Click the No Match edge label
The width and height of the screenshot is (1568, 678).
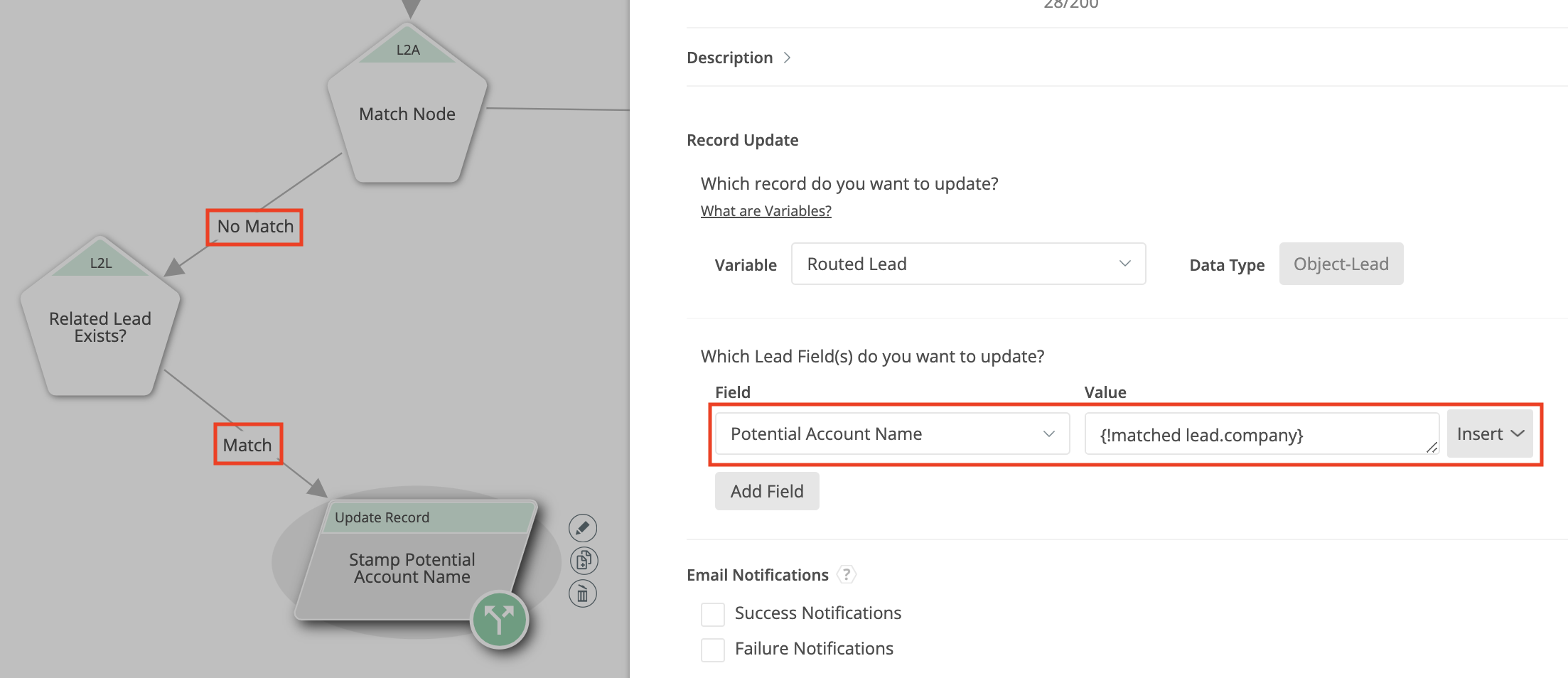coord(254,227)
